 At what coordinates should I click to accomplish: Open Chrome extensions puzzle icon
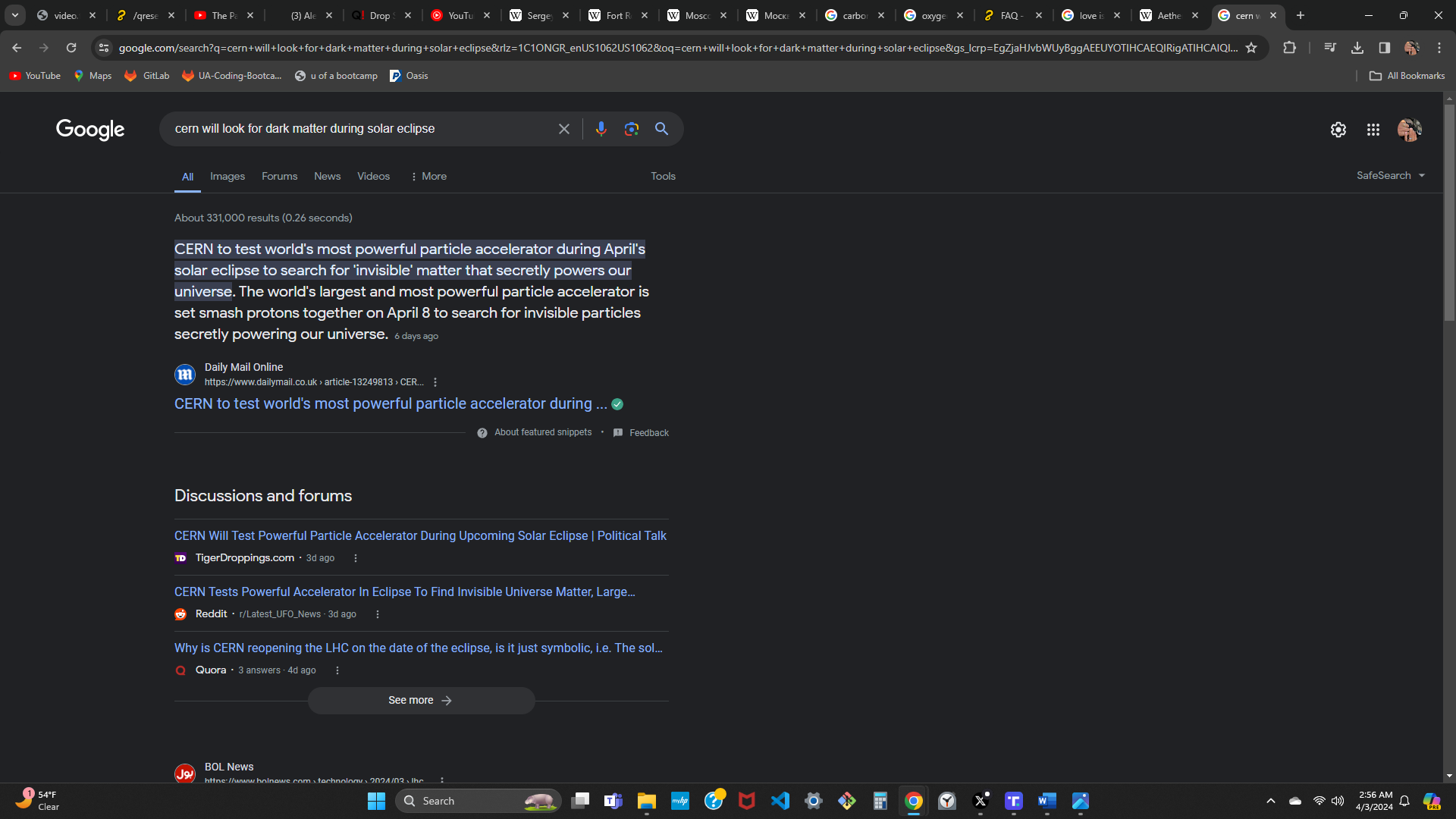point(1289,48)
